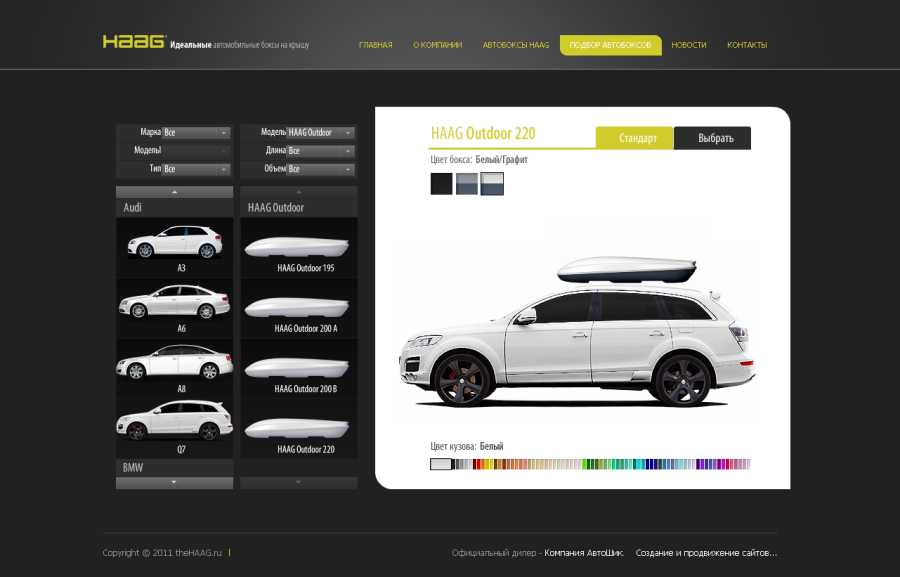Expand the Длина dropdown
The image size is (900, 577).
click(x=320, y=150)
